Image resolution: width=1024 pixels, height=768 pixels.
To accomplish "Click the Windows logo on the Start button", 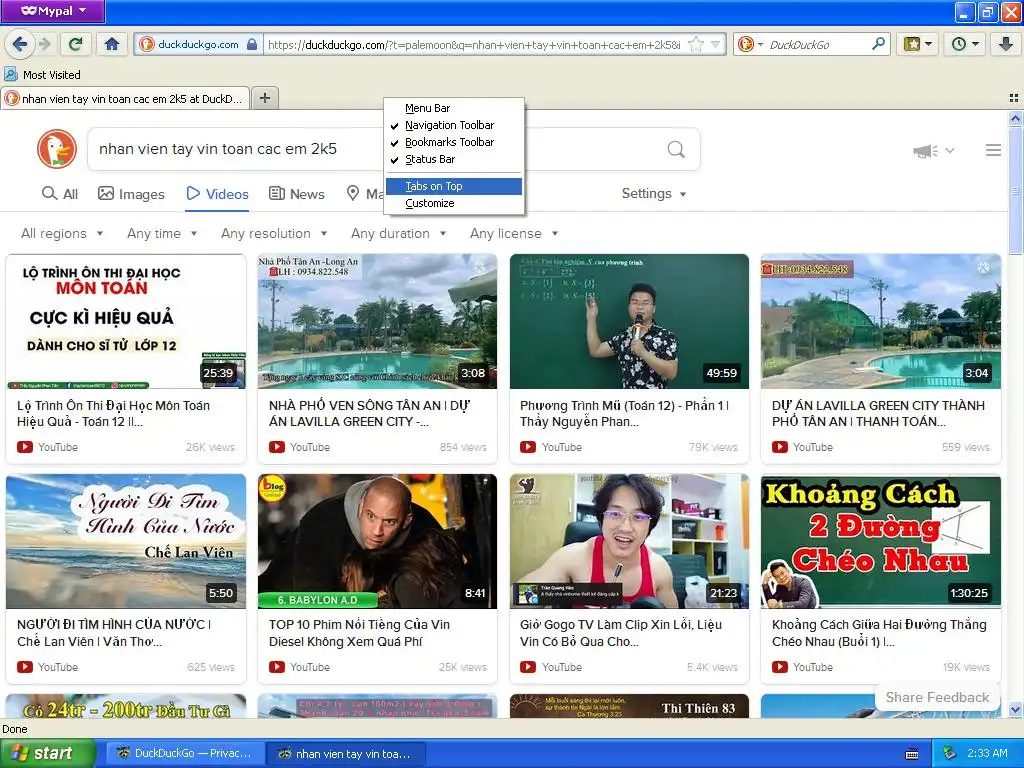I will click(20, 753).
